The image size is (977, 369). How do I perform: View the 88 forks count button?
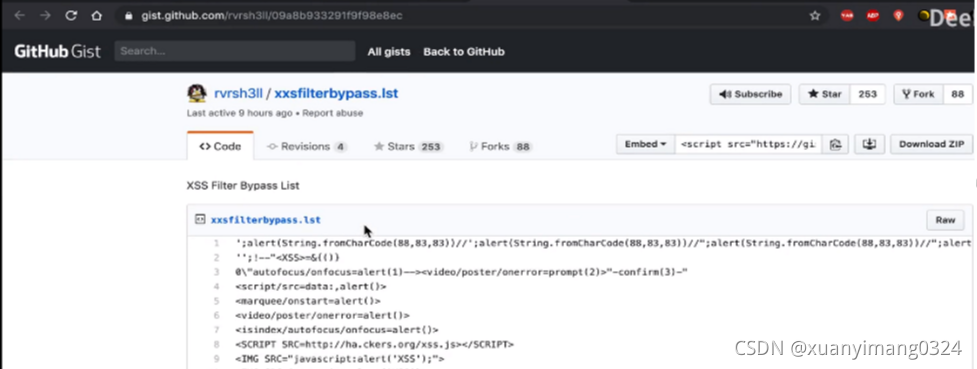pos(958,94)
